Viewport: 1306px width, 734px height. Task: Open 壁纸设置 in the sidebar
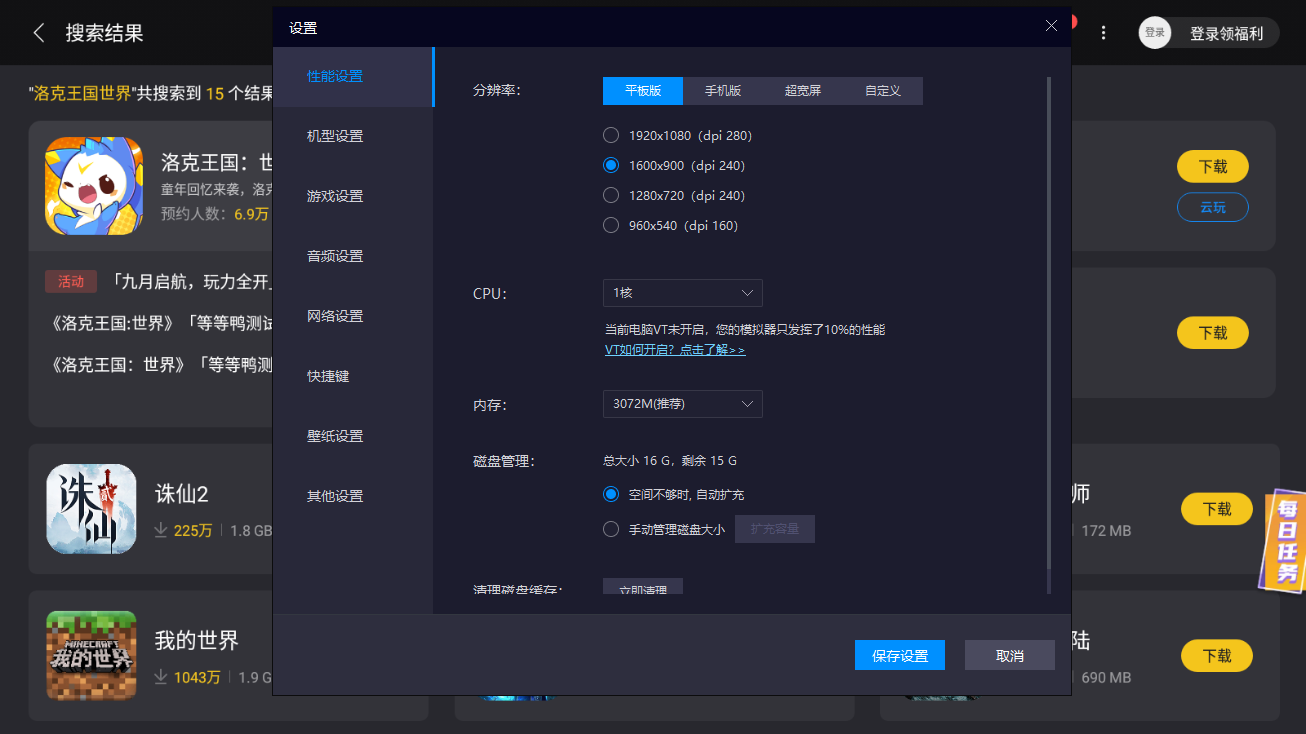pyautogui.click(x=354, y=436)
